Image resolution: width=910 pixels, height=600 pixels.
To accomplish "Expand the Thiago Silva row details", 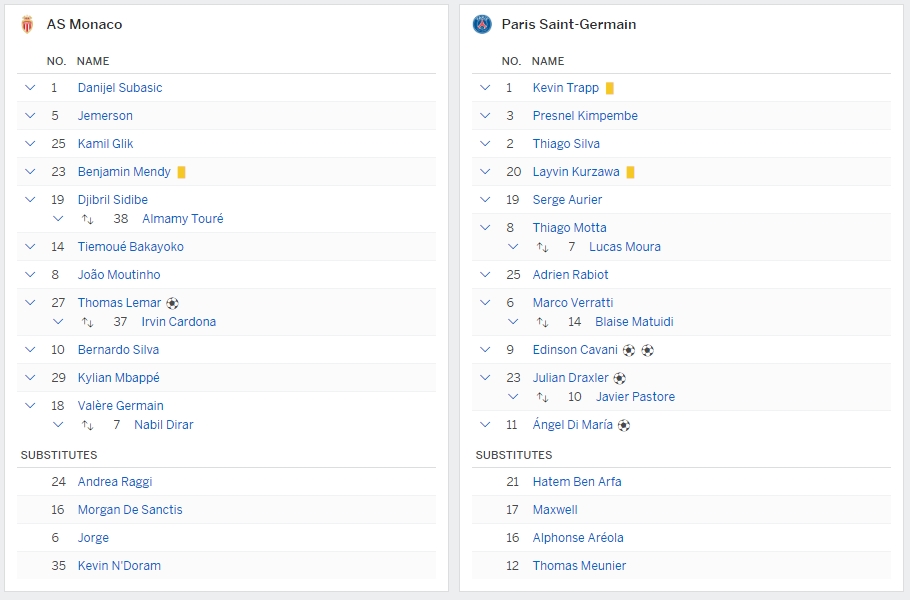I will [x=486, y=144].
